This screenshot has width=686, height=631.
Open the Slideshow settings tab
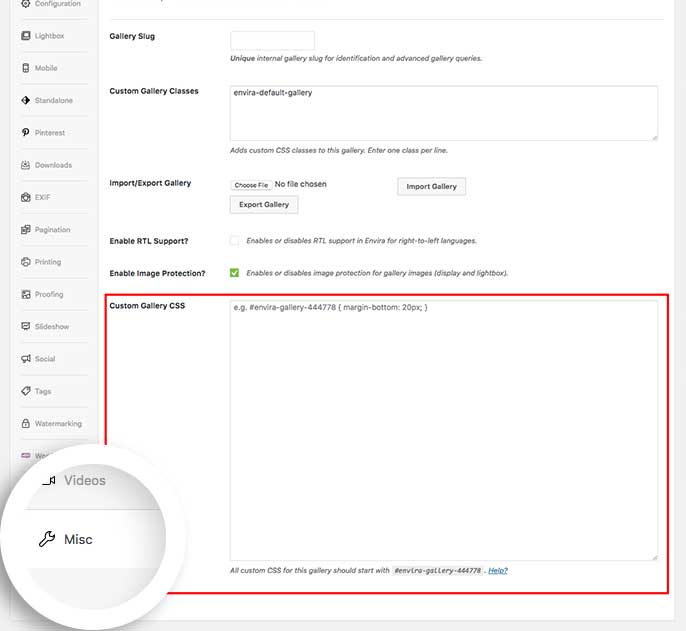[51, 327]
